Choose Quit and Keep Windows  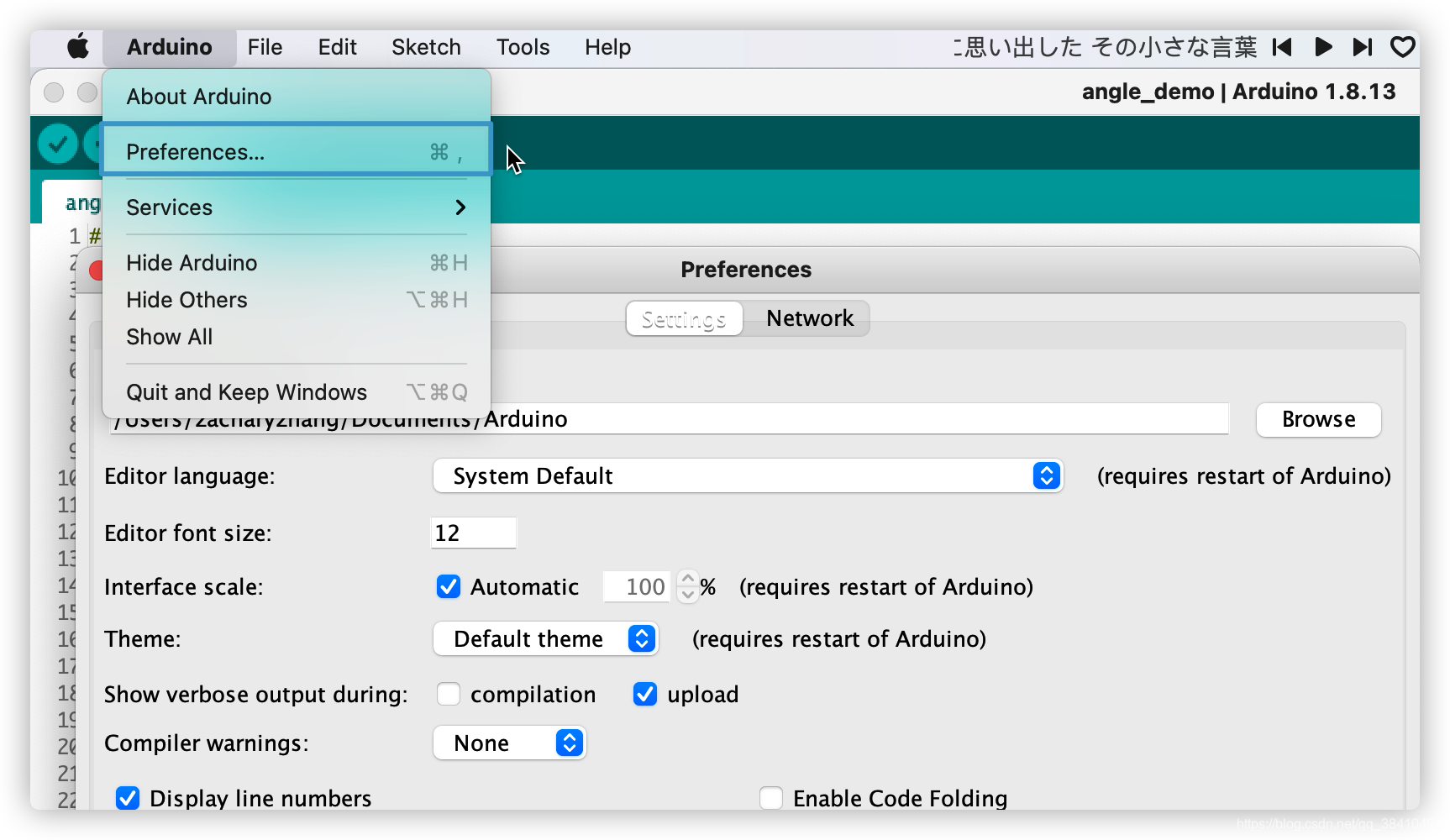click(x=297, y=392)
